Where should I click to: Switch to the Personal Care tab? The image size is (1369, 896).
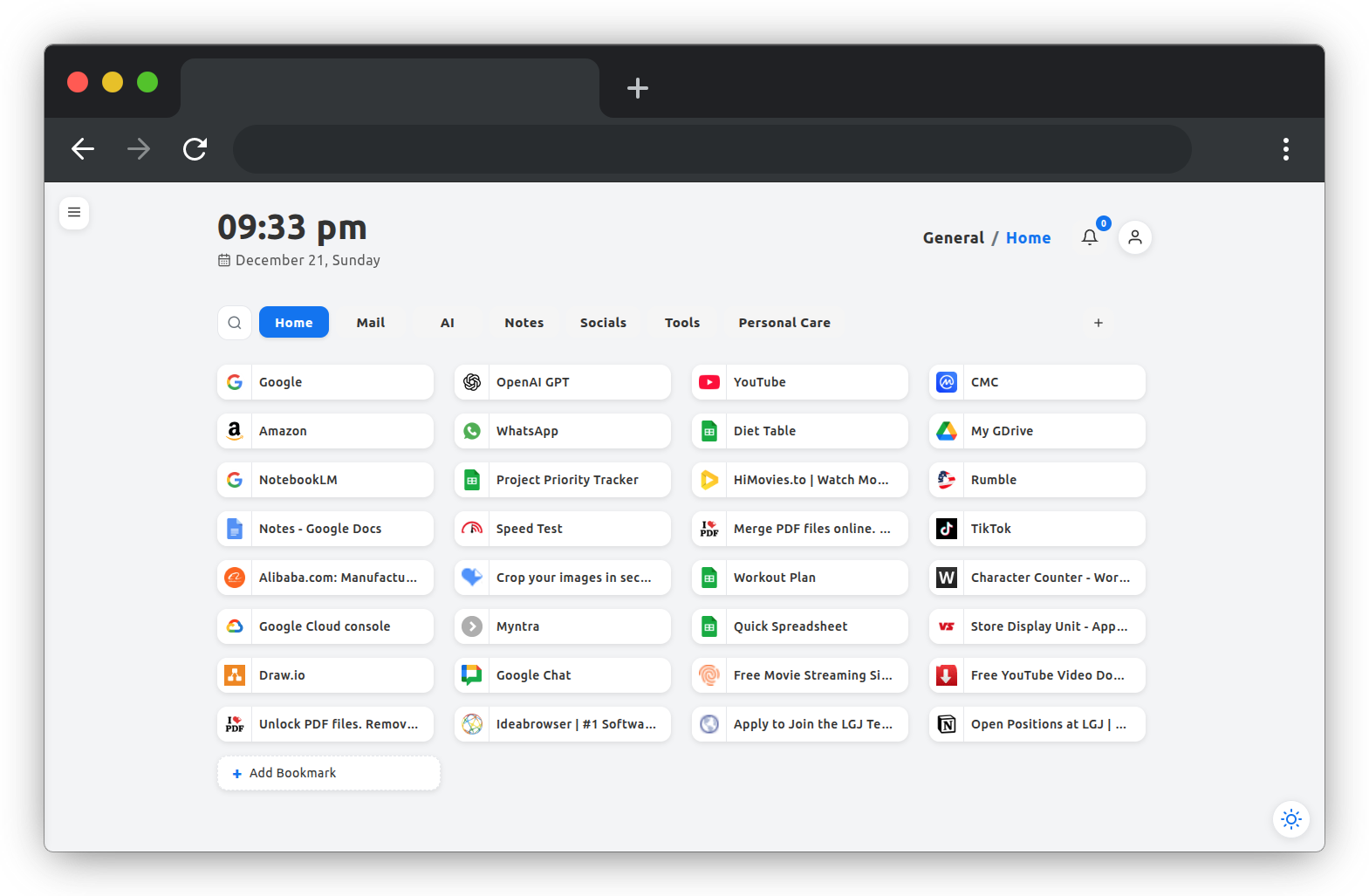[x=784, y=323]
